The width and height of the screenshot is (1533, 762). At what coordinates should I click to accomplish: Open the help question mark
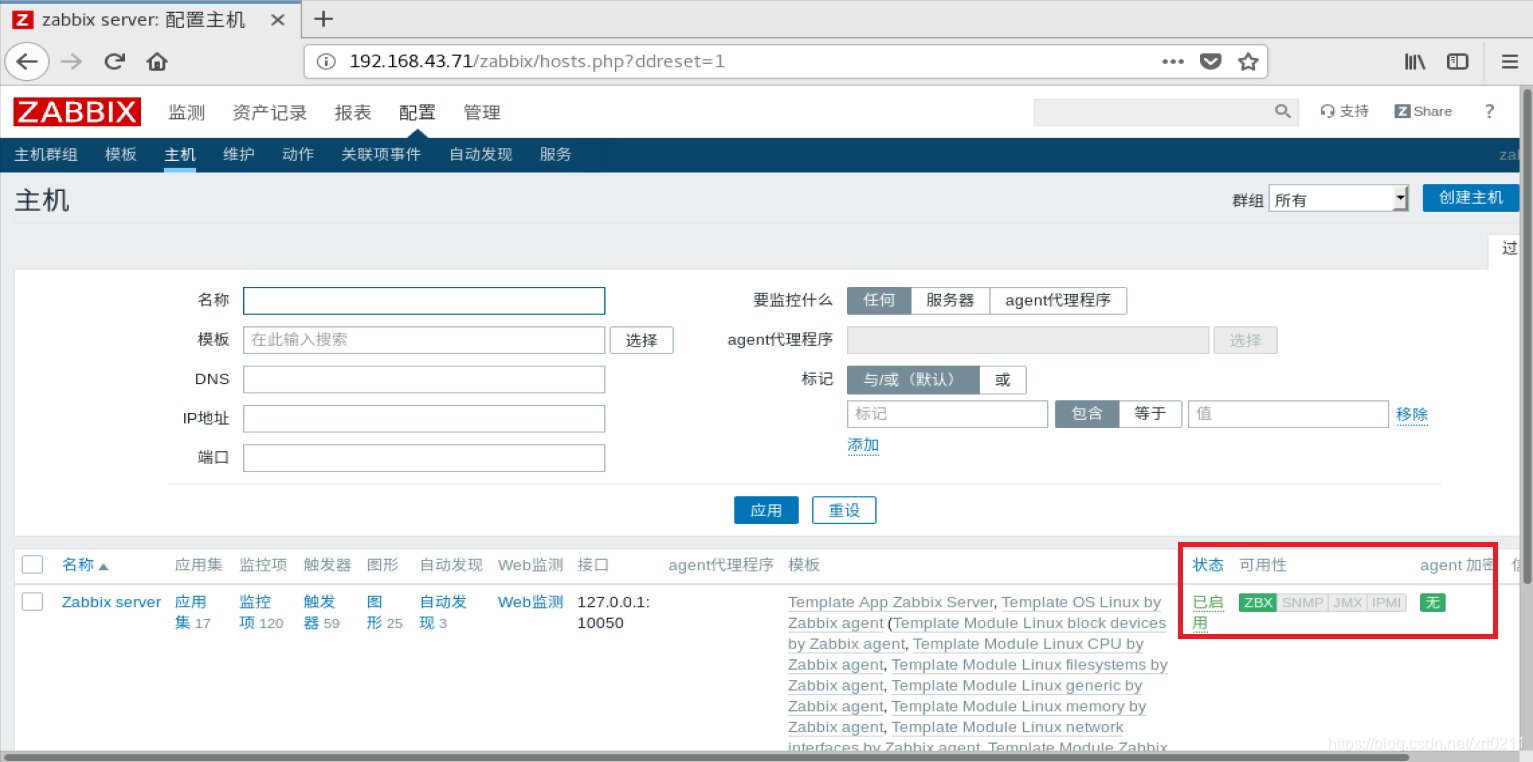[x=1489, y=111]
